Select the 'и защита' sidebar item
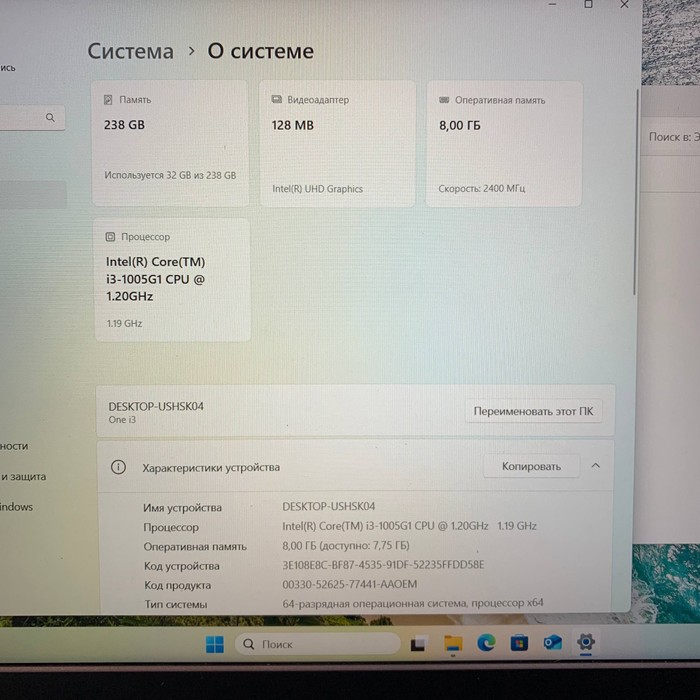This screenshot has height=700, width=700. [23, 476]
